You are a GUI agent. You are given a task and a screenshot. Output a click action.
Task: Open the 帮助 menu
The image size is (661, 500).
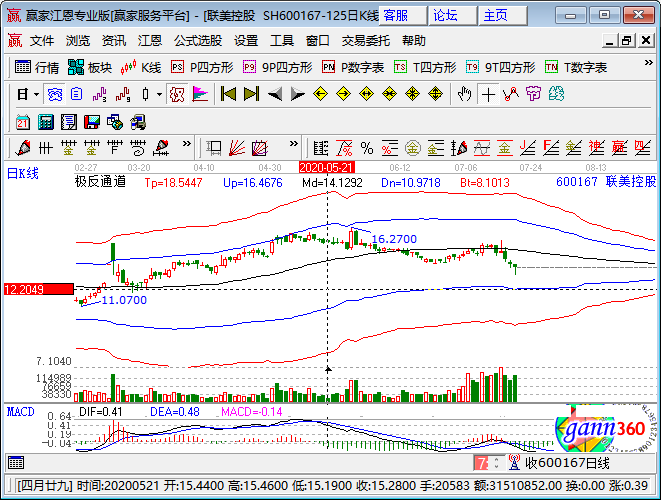tap(414, 41)
